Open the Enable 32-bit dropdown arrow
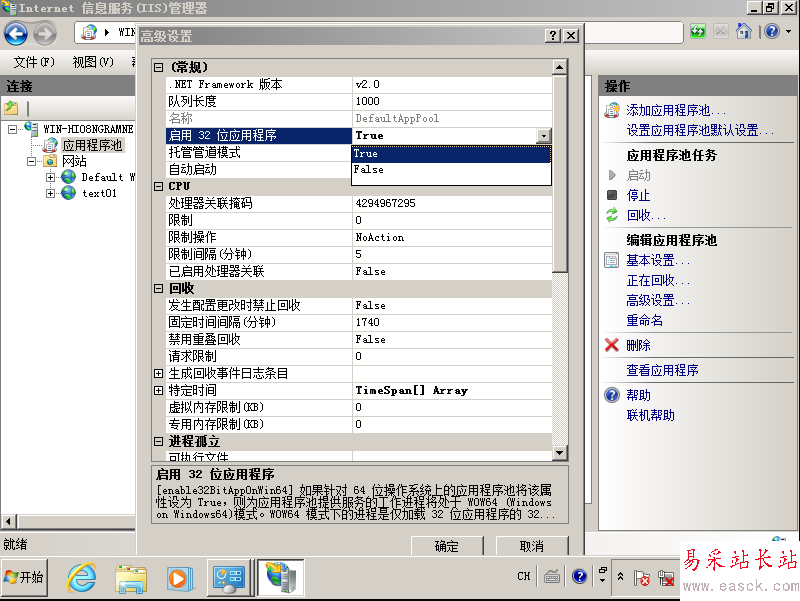The height and width of the screenshot is (601, 800). tap(544, 135)
